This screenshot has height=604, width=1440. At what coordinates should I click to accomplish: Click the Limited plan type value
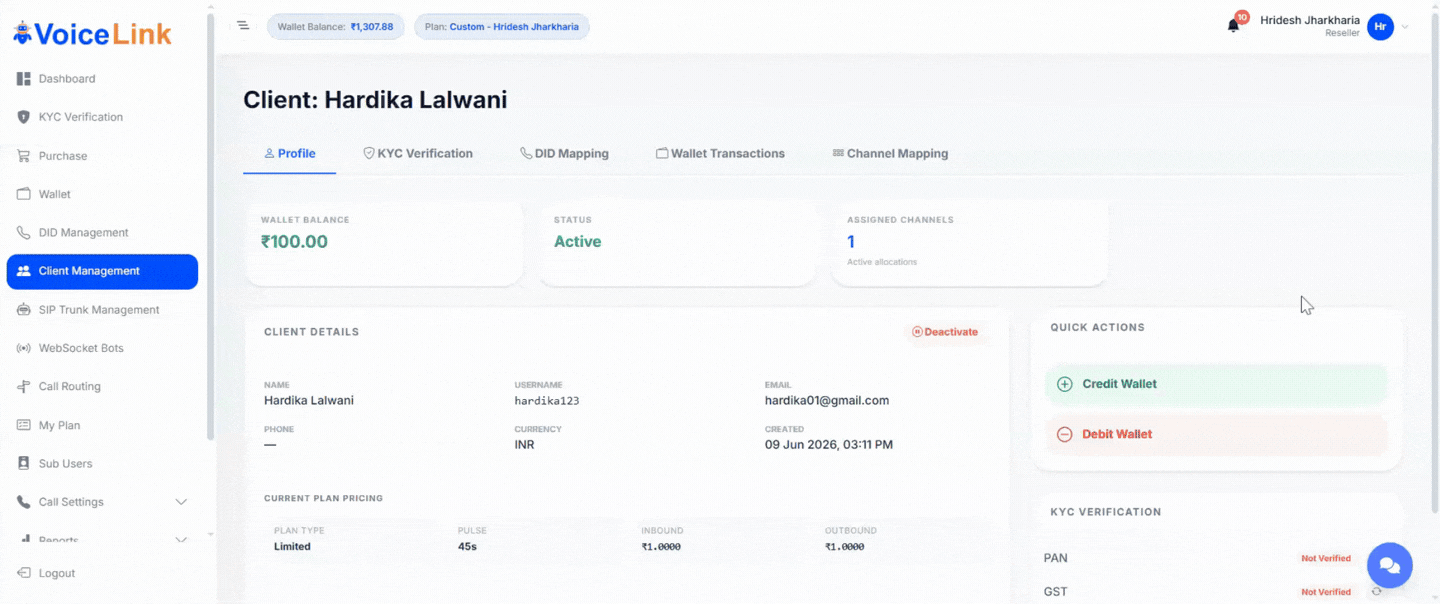(292, 547)
